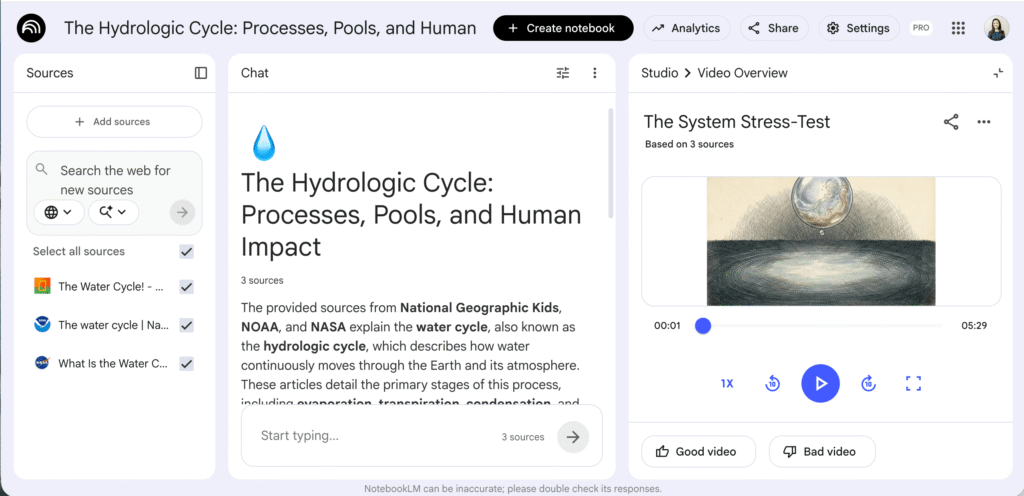Uncheck The Water Cycle! source
Screen dimensions: 1024x496
[x=187, y=287]
